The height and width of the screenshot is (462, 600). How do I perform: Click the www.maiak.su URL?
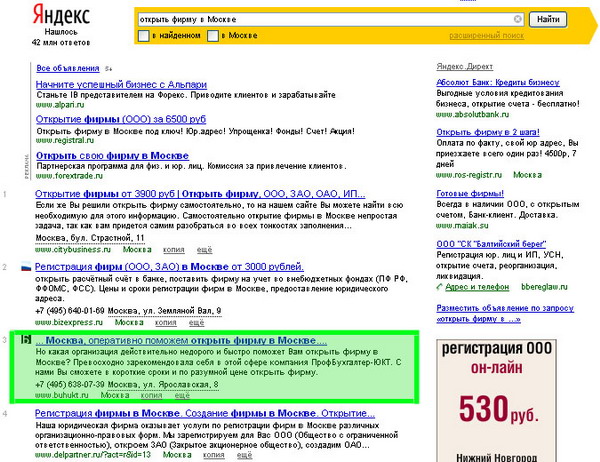click(462, 225)
